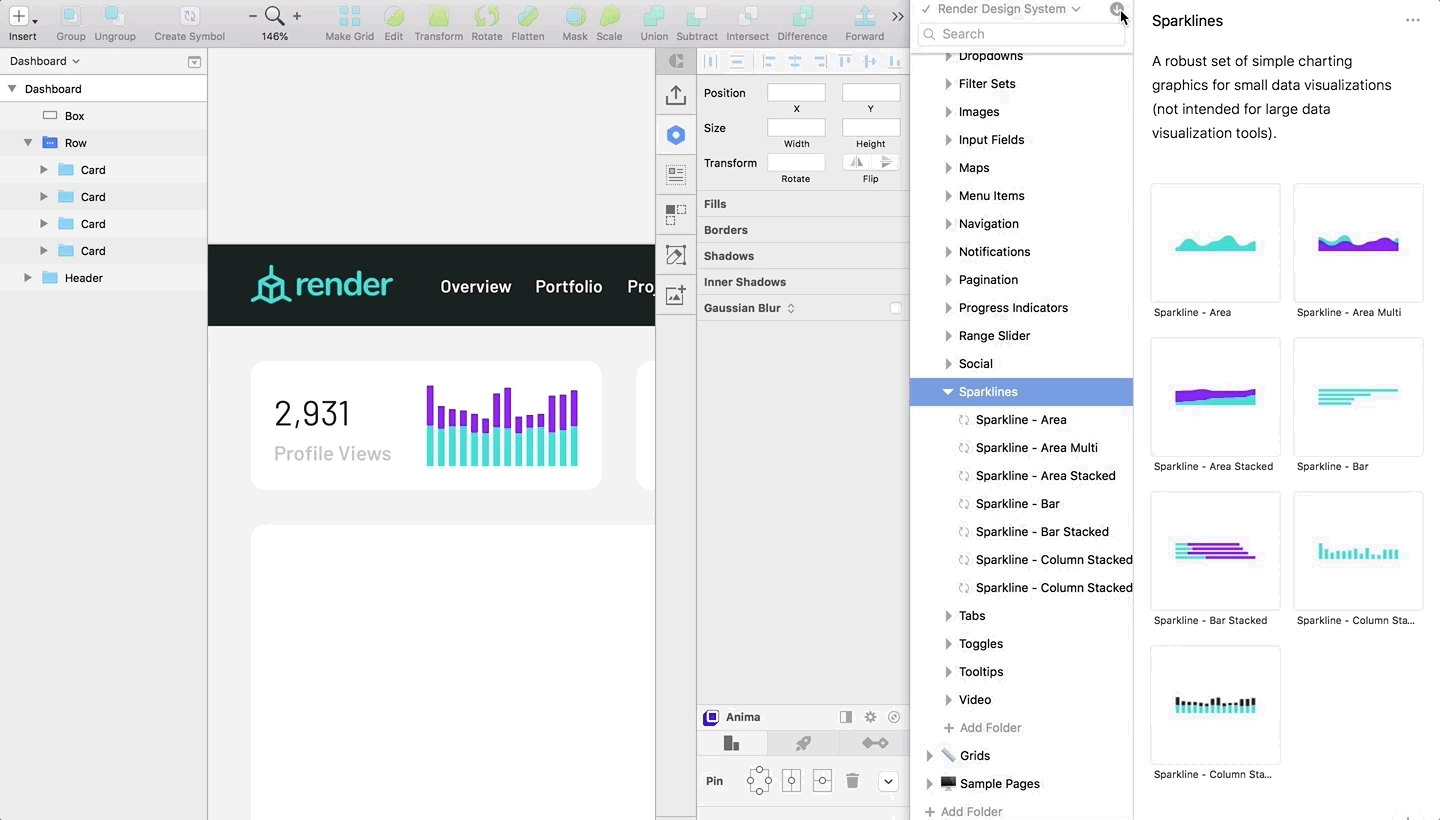This screenshot has width=1440, height=820.
Task: Select the Sparkline - Area Stacked thumbnail
Action: click(x=1215, y=397)
